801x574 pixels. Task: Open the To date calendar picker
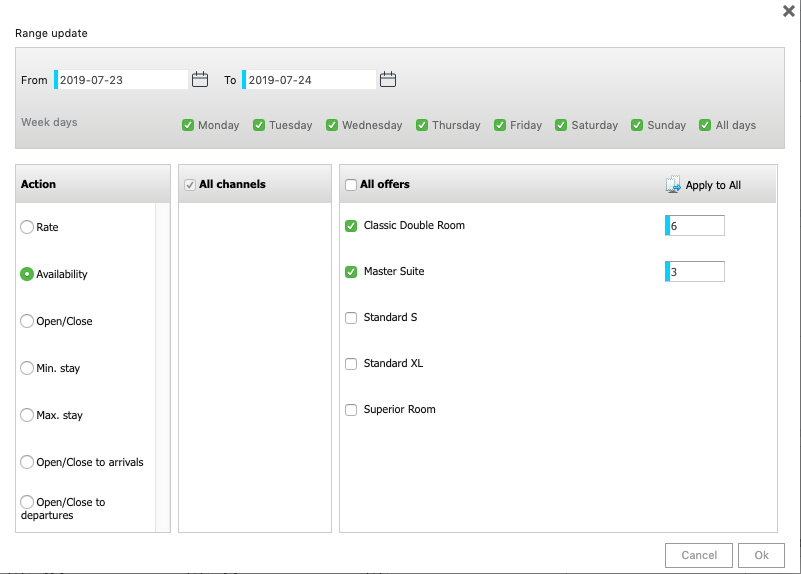388,80
